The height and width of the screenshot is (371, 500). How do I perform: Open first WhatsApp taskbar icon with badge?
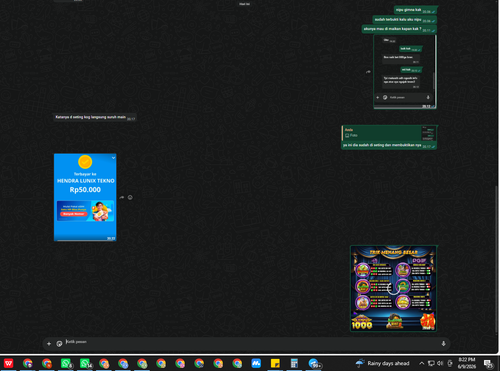pyautogui.click(x=66, y=363)
